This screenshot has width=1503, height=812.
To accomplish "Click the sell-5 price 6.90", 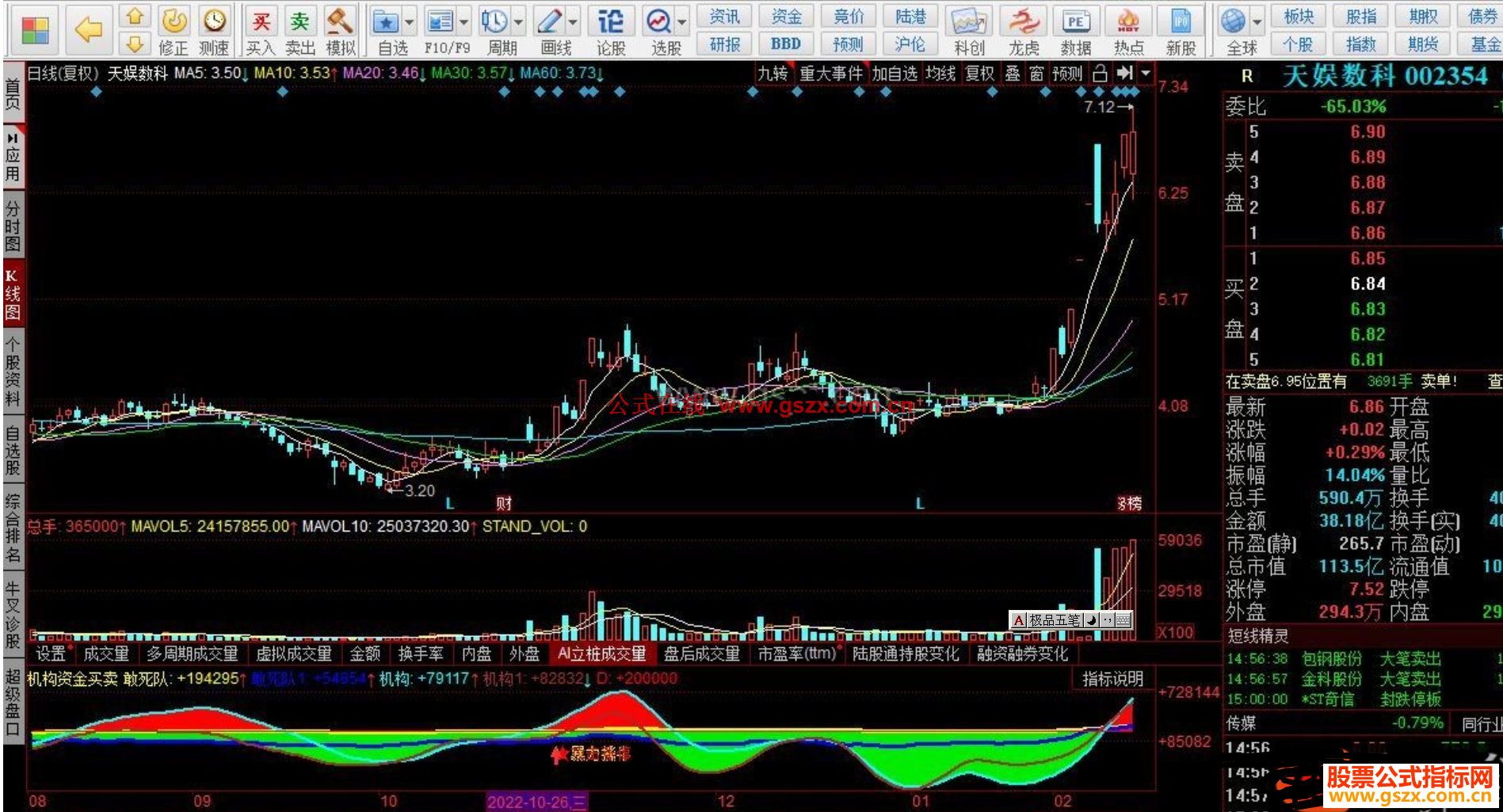I will click(1368, 132).
